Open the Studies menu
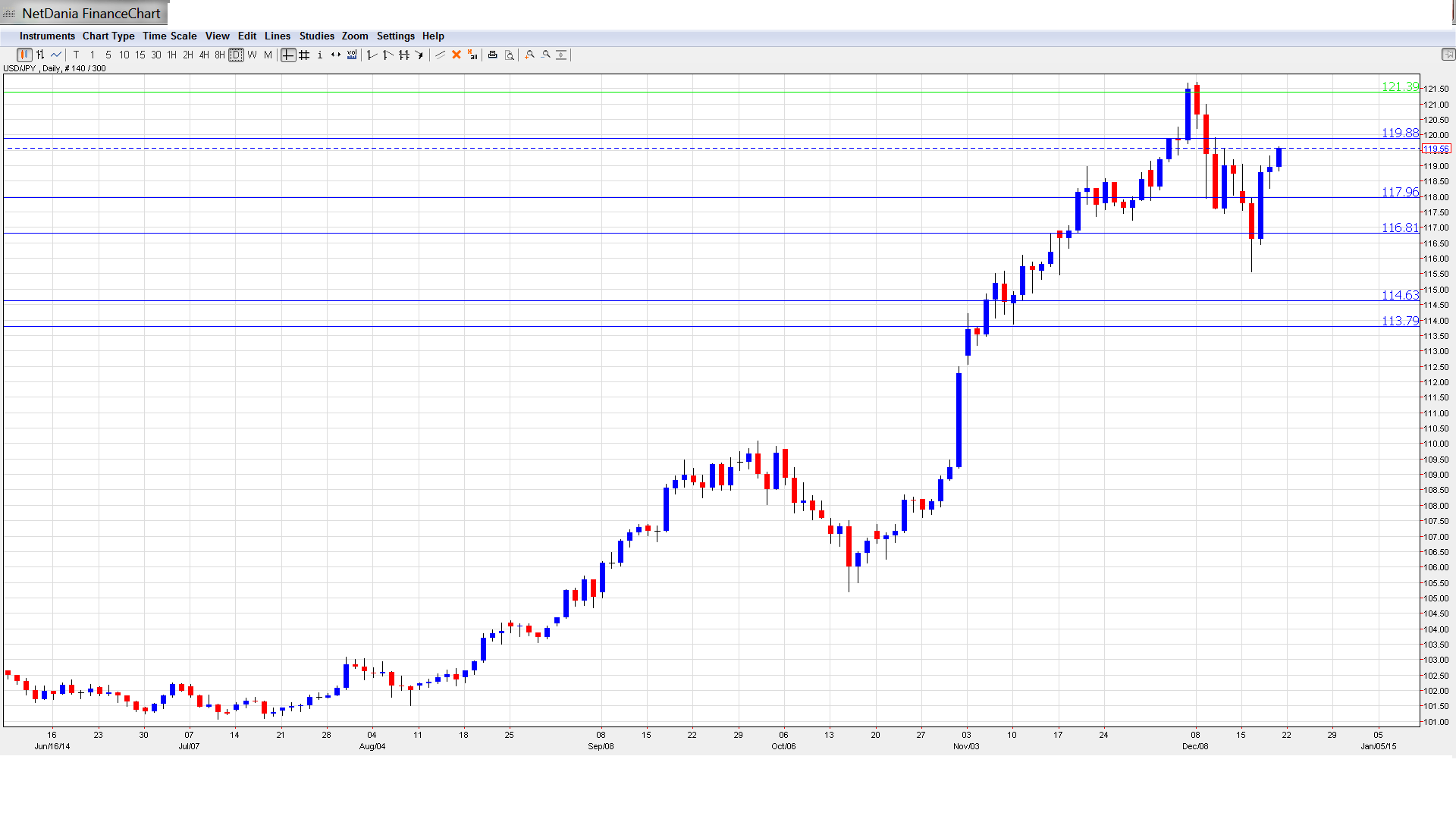This screenshot has height=819, width=1456. click(x=316, y=36)
